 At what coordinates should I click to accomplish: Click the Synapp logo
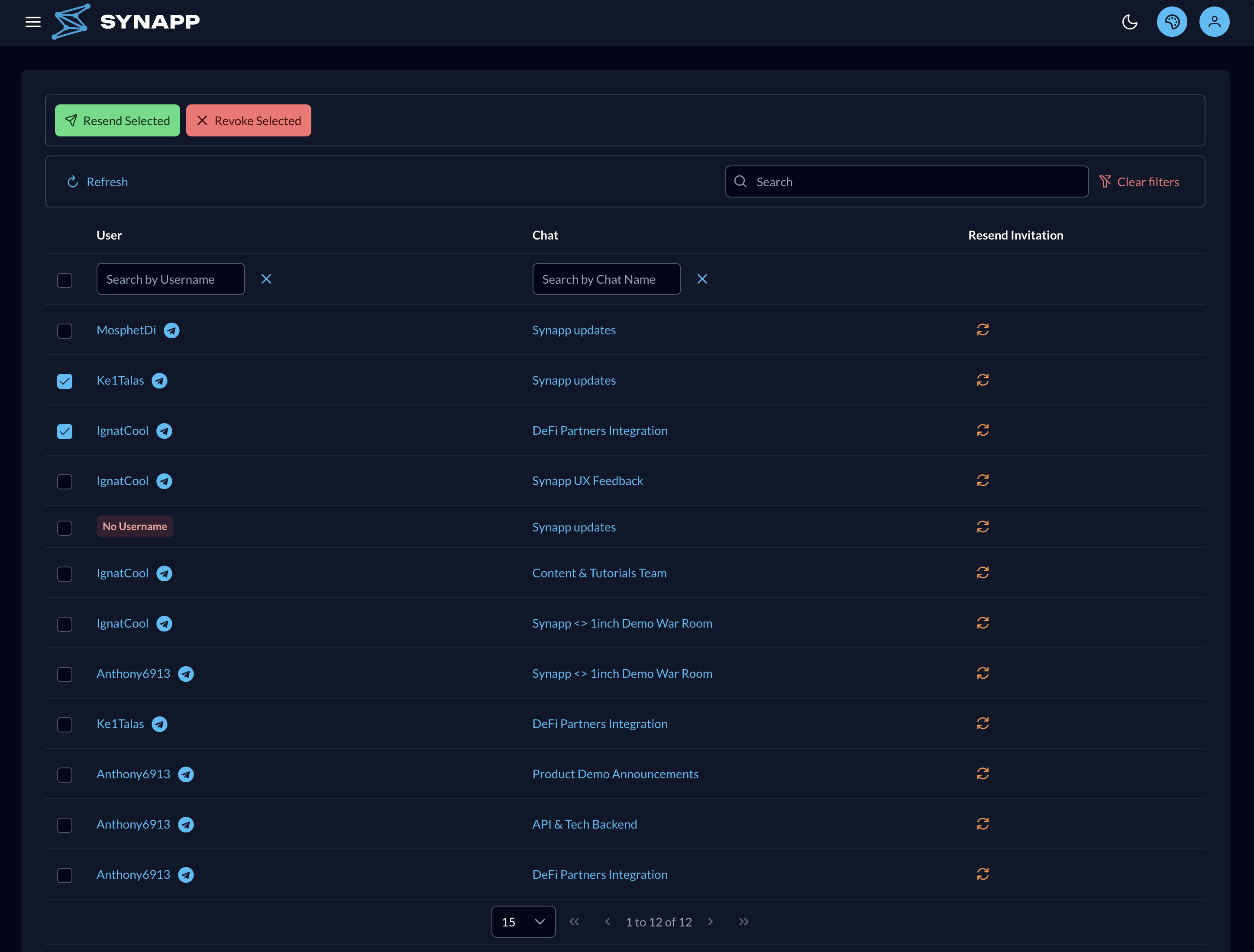[x=126, y=22]
